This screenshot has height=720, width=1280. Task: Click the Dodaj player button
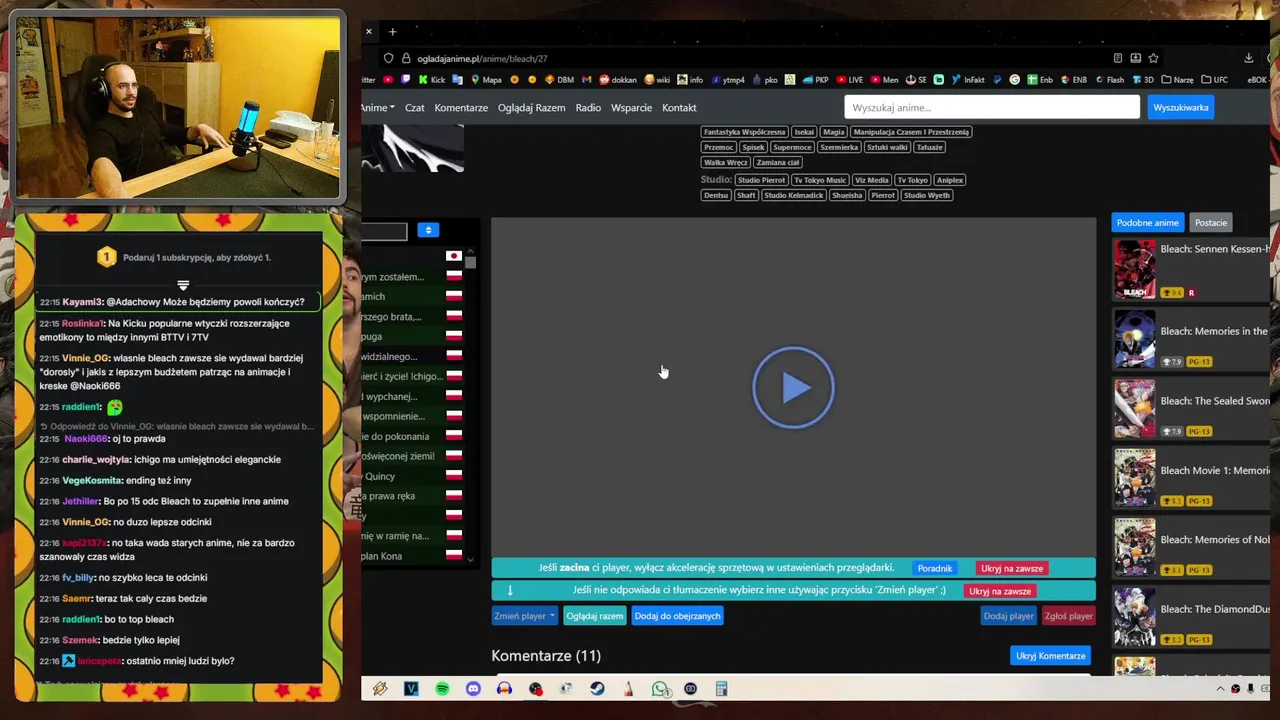point(1008,616)
